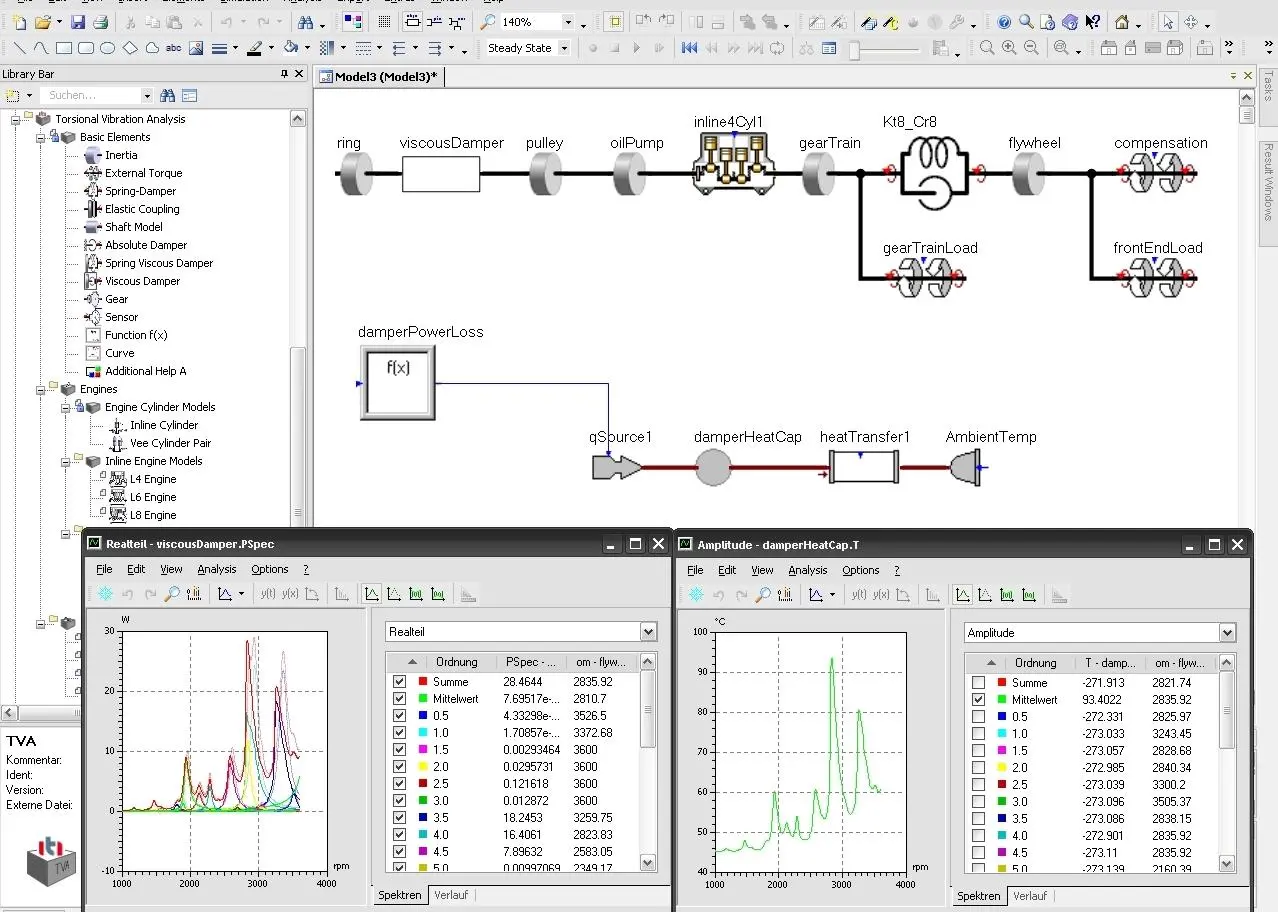Select the insert picture tool
The image size is (1278, 912).
tap(196, 47)
